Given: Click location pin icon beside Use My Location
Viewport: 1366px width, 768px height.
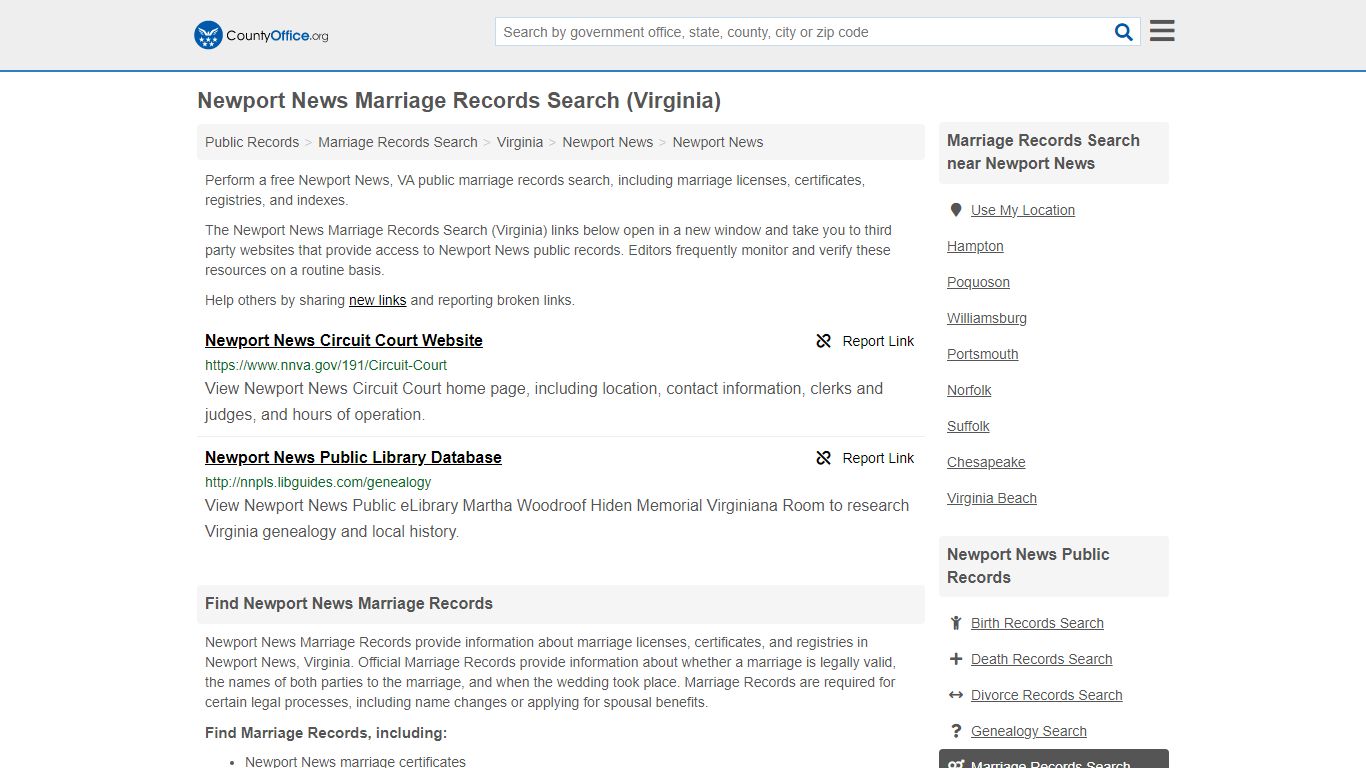Looking at the screenshot, I should 956,210.
